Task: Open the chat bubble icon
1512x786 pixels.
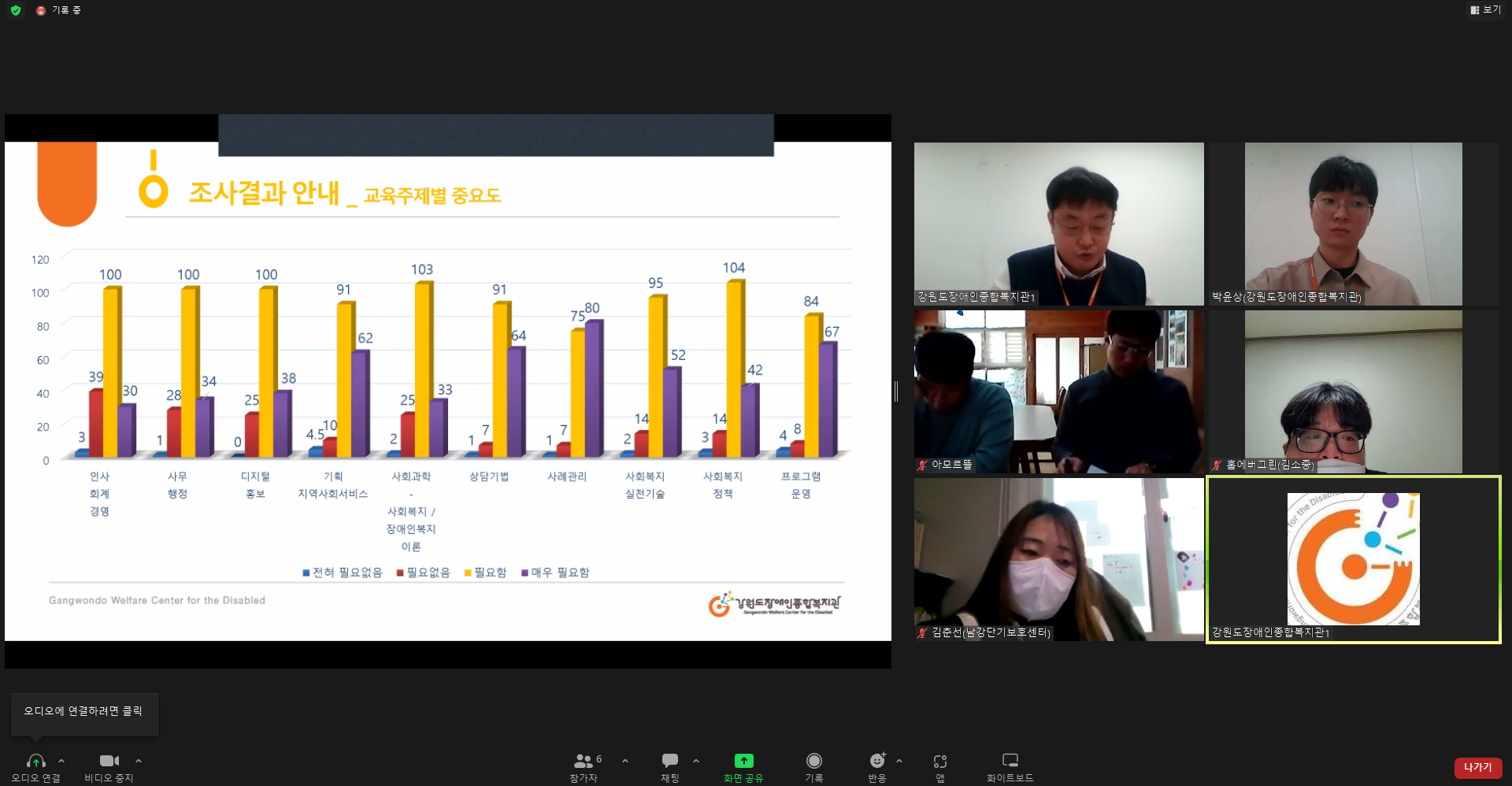Action: [670, 760]
